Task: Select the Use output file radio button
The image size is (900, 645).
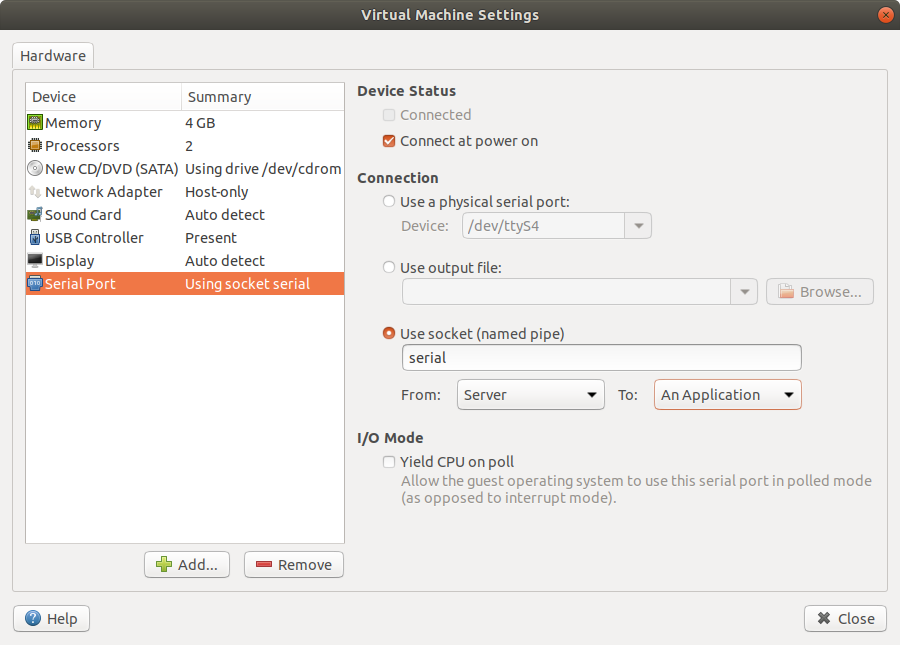Action: [389, 267]
